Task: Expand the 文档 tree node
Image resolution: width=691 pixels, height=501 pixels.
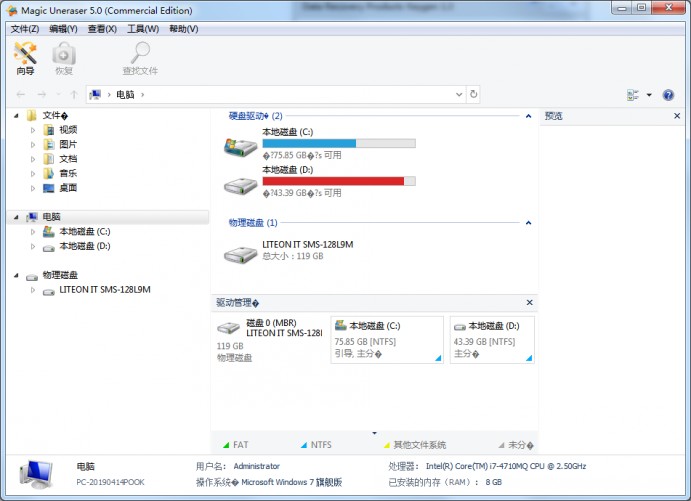Action: (x=33, y=159)
